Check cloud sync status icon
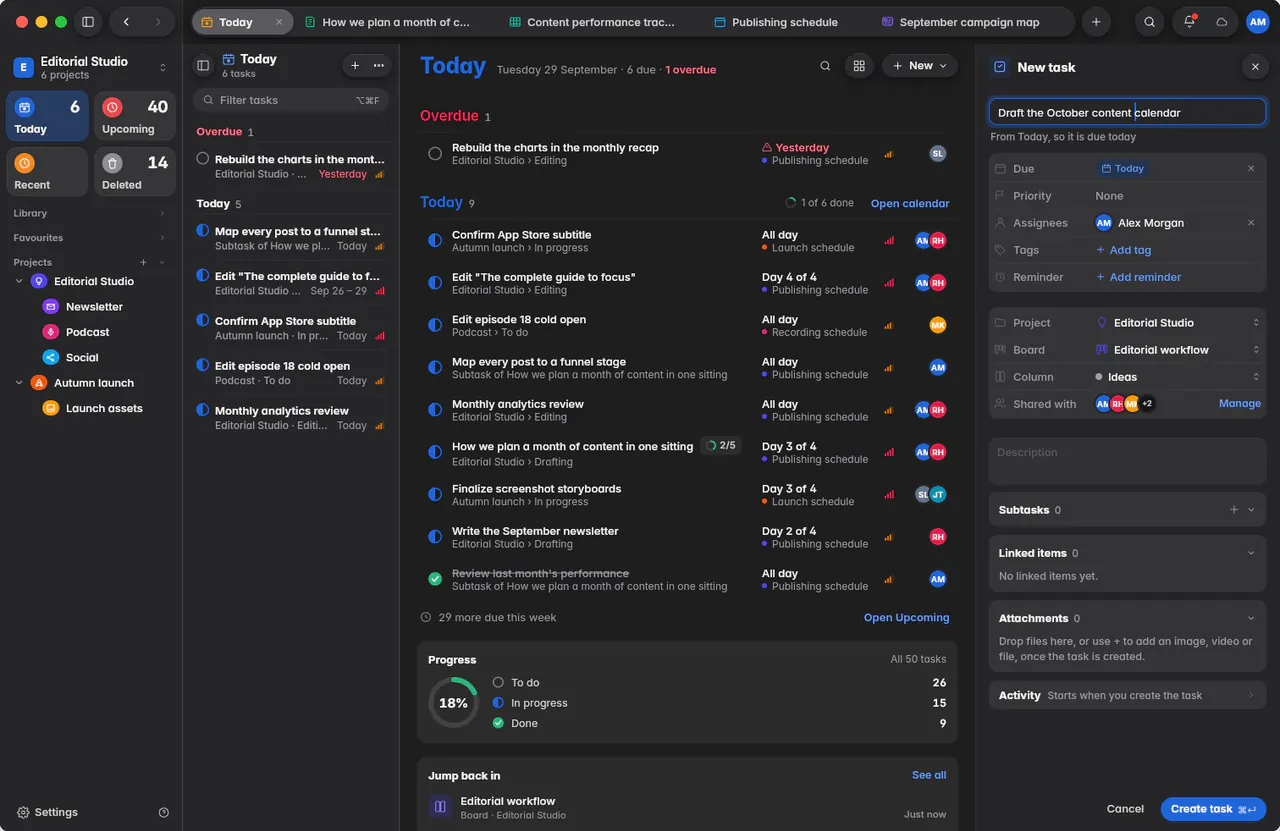The height and width of the screenshot is (831, 1280). coord(1221,22)
